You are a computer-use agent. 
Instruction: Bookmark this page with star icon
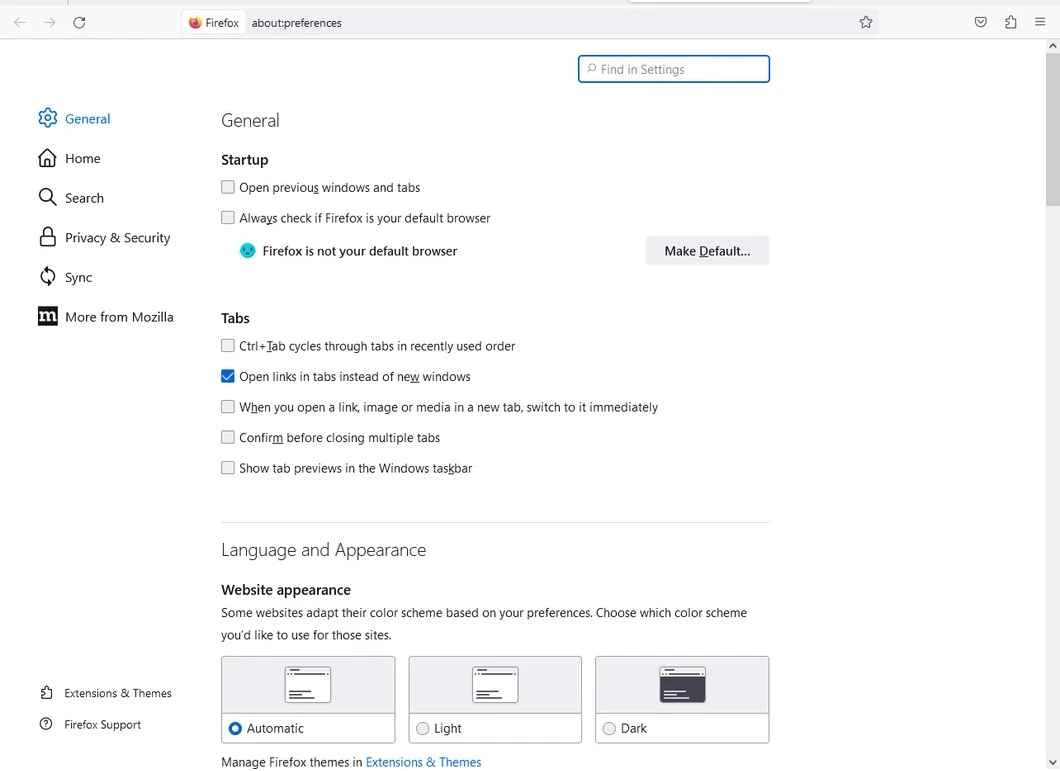pyautogui.click(x=865, y=22)
